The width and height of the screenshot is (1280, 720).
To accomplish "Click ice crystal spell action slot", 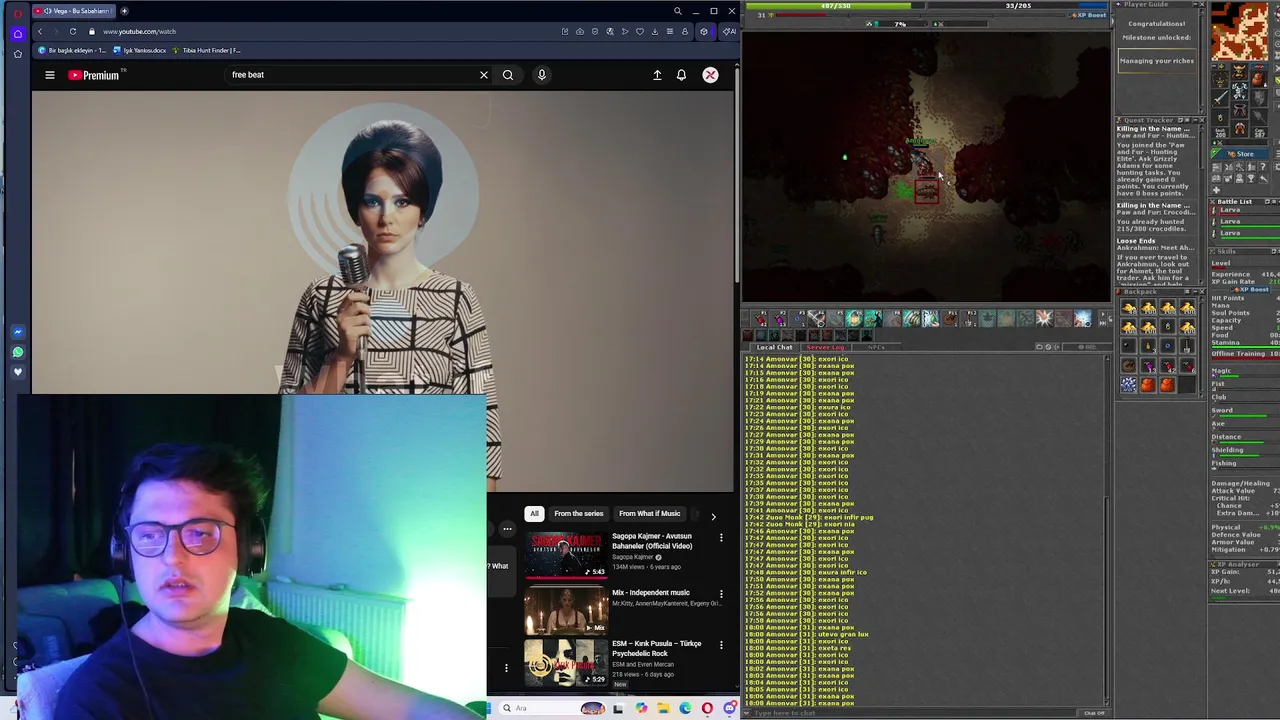I will click(x=1083, y=319).
